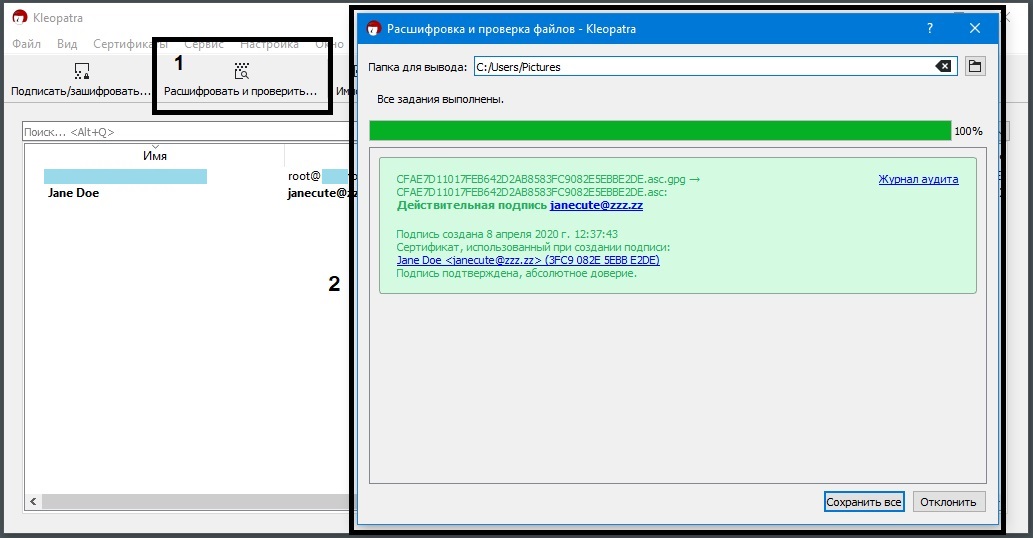Click the janecute@zzz.zz signature link

[596, 205]
